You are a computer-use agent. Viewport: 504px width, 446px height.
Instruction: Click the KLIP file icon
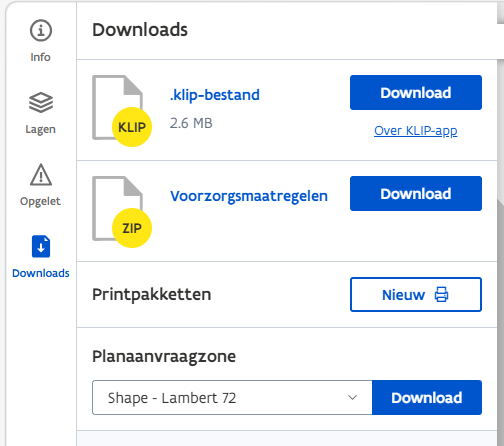(x=118, y=107)
